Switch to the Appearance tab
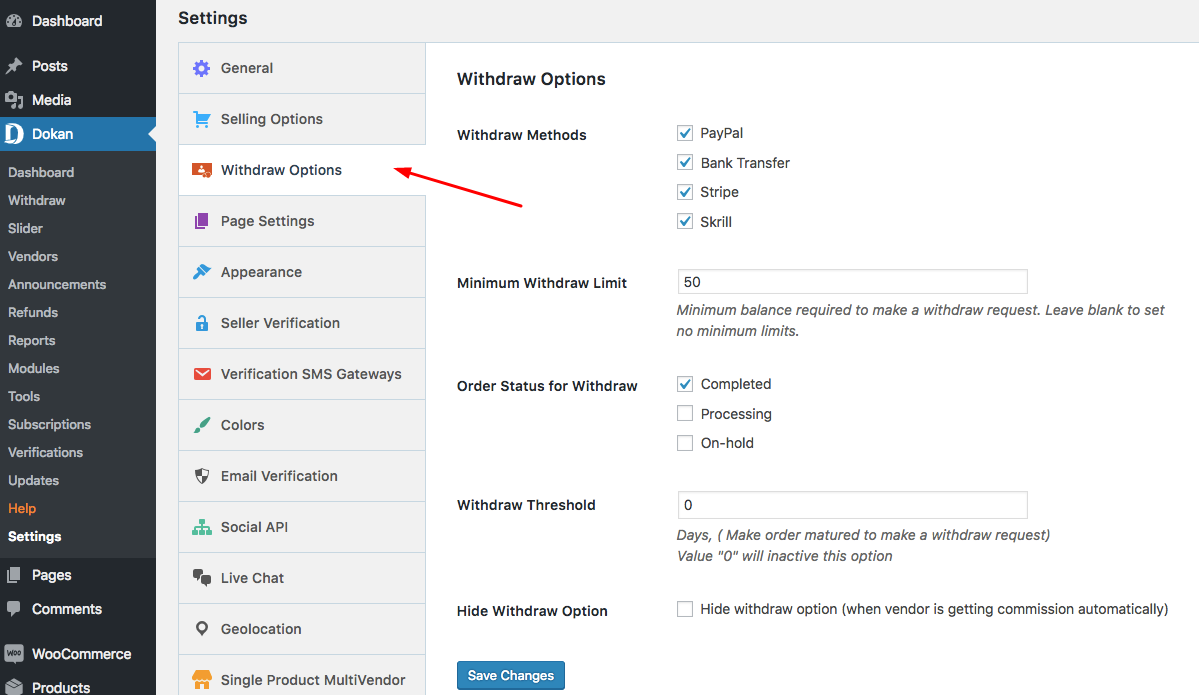The width and height of the screenshot is (1199, 695). point(302,272)
